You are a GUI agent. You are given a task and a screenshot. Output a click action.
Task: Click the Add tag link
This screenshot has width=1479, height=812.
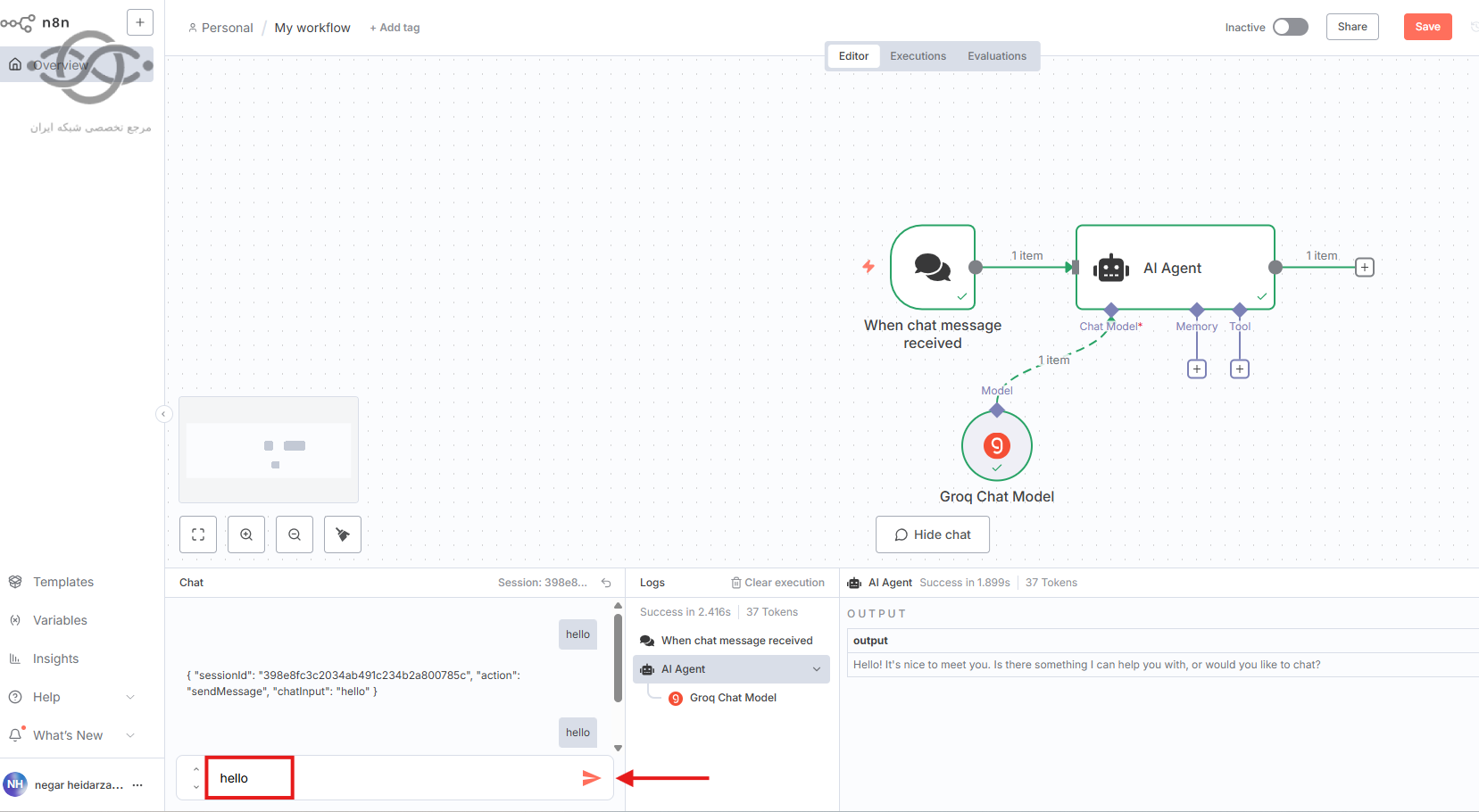395,28
